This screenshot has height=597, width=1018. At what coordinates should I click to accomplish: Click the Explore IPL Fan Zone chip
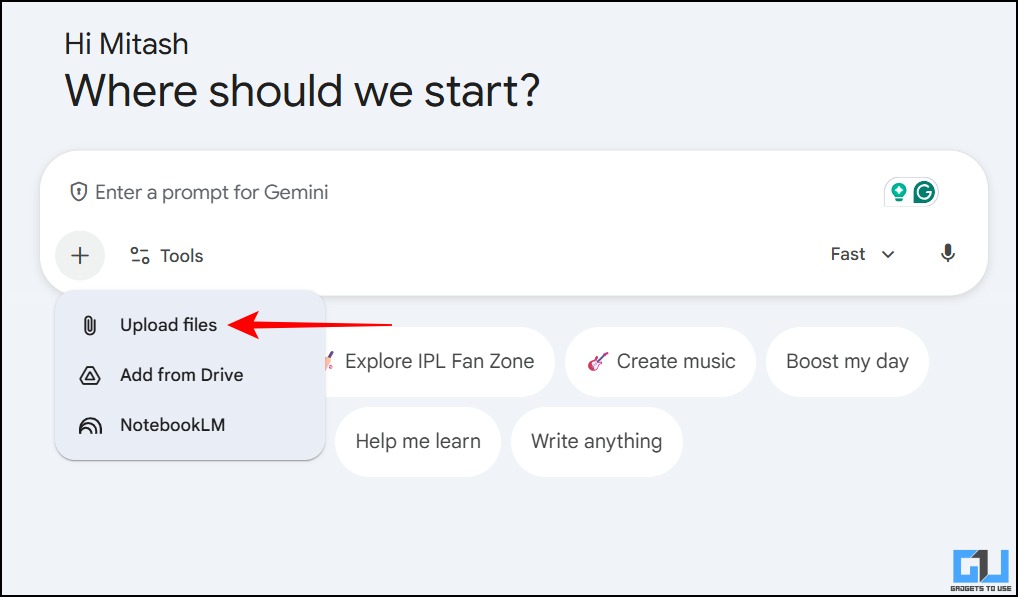tap(438, 362)
